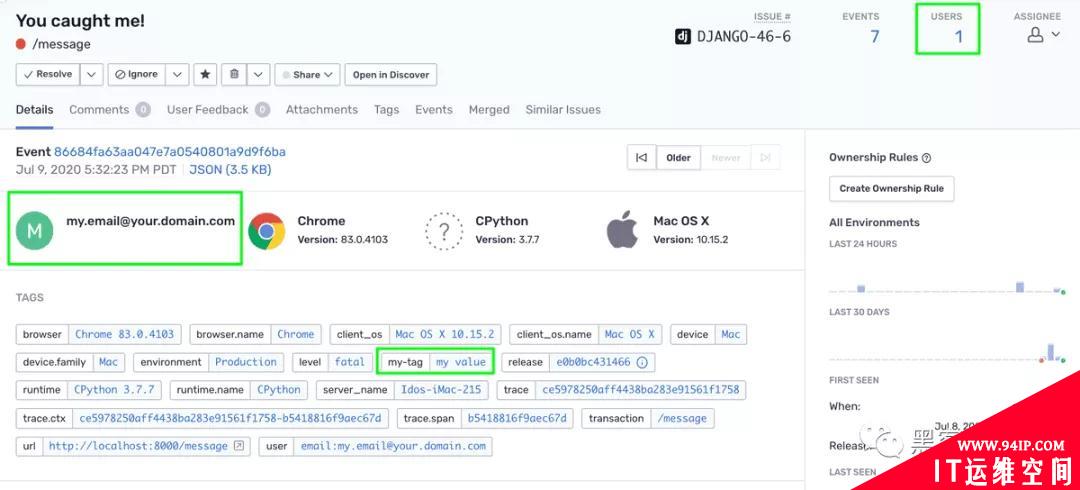Screen dimensions: 1080x490
Task: Delete issue using the trash icon
Action: tap(234, 74)
